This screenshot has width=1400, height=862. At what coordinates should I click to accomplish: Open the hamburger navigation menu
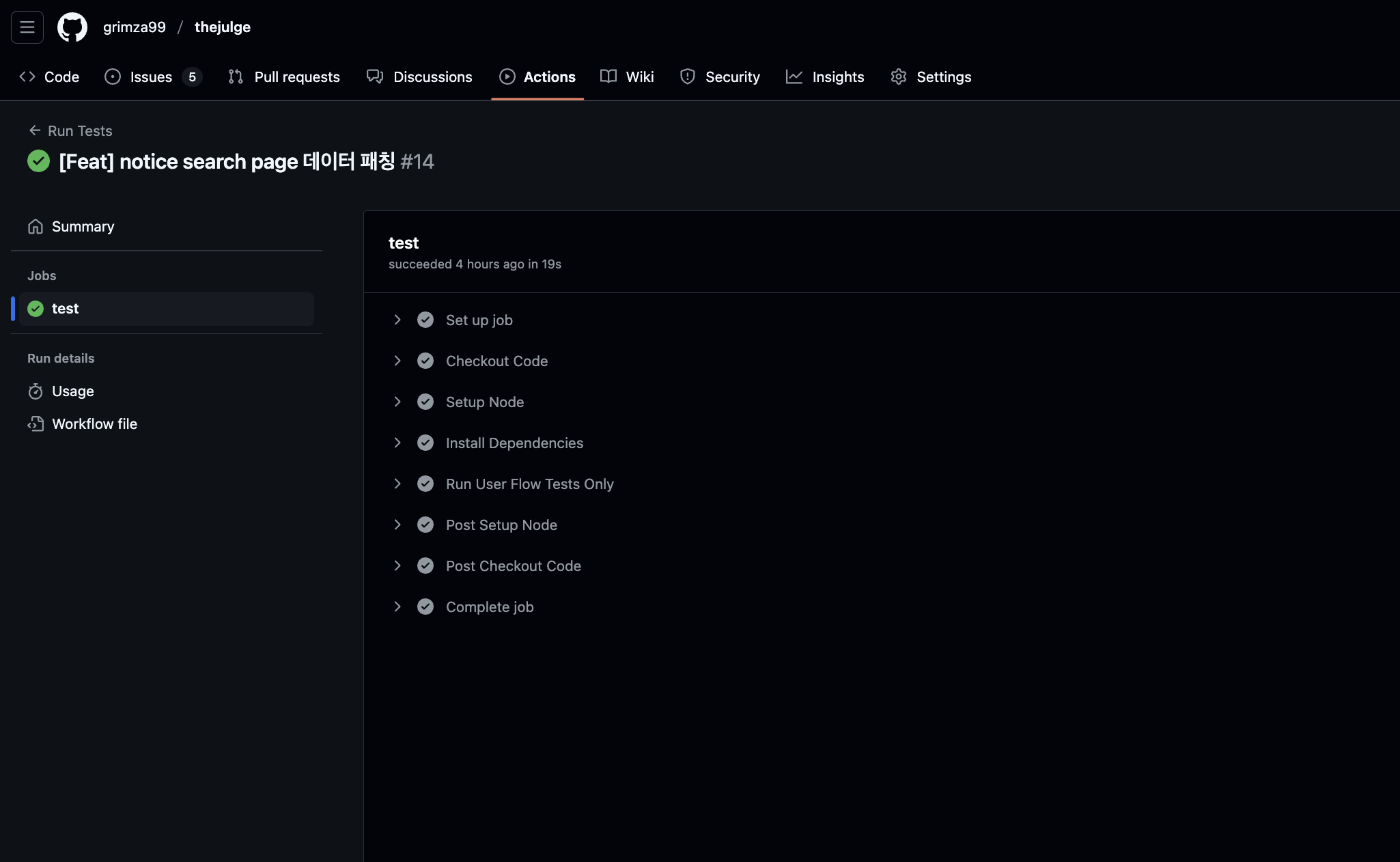point(27,27)
